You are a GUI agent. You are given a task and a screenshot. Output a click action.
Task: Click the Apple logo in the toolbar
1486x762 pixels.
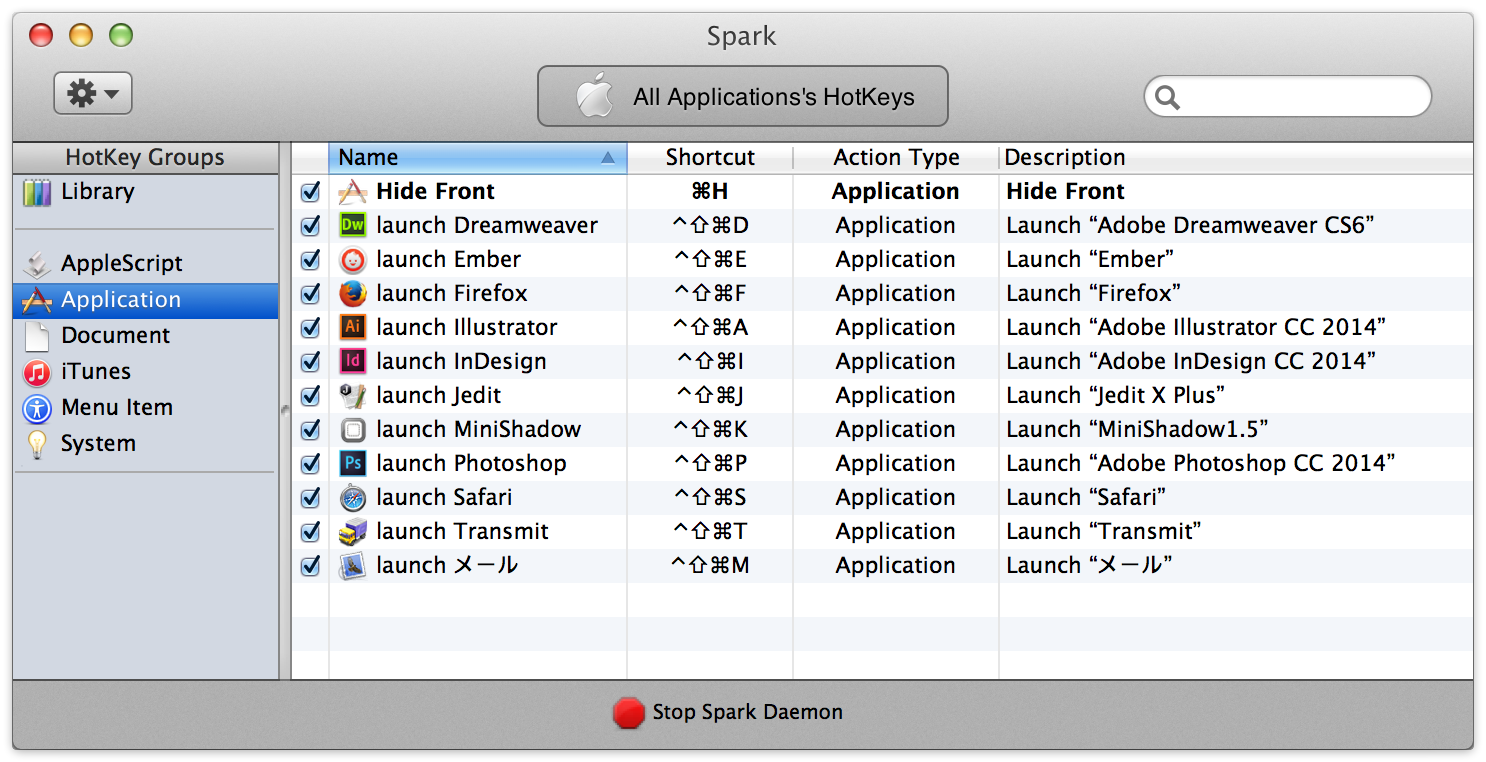594,96
